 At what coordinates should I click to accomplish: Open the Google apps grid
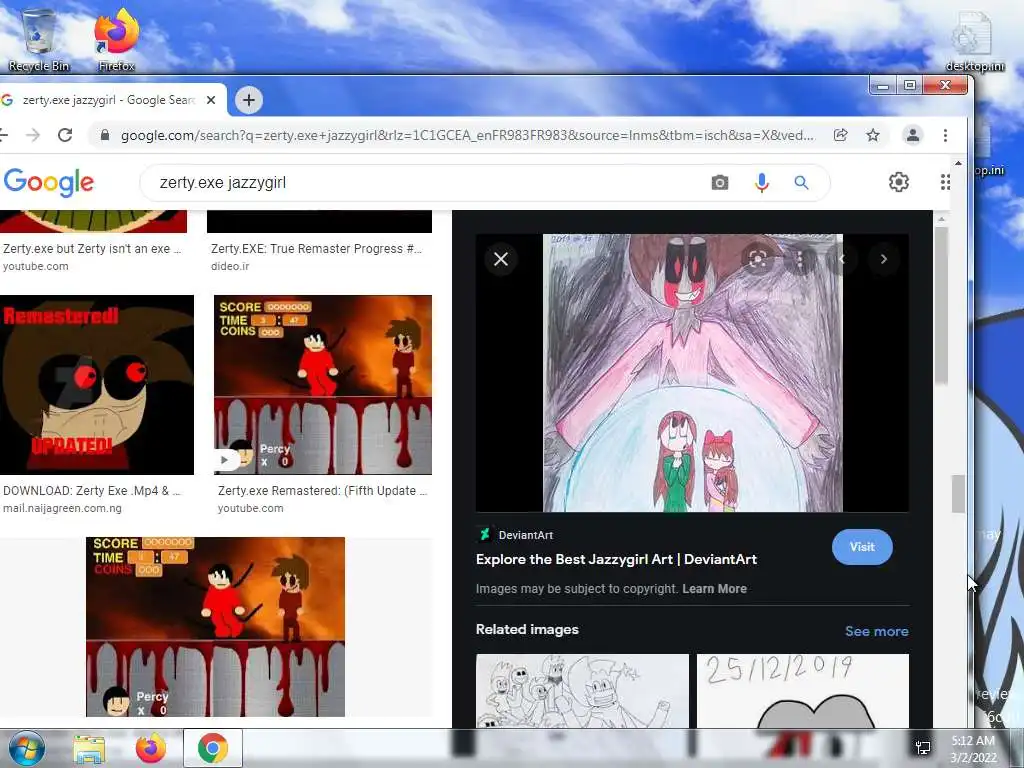pyautogui.click(x=945, y=182)
